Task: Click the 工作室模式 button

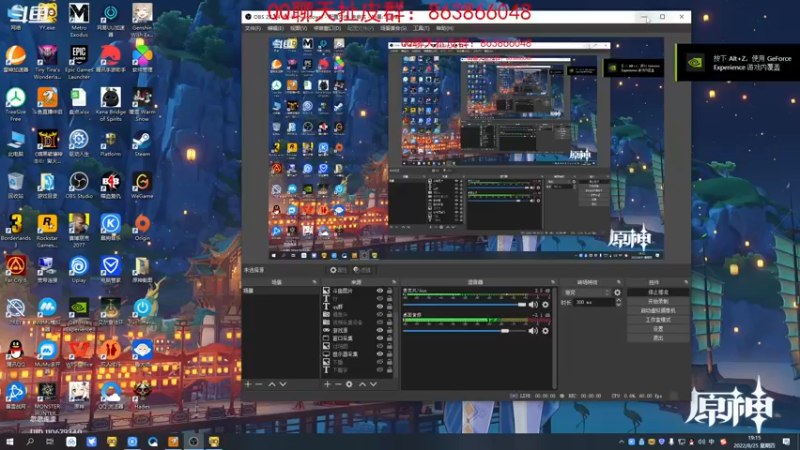Action: [x=658, y=319]
